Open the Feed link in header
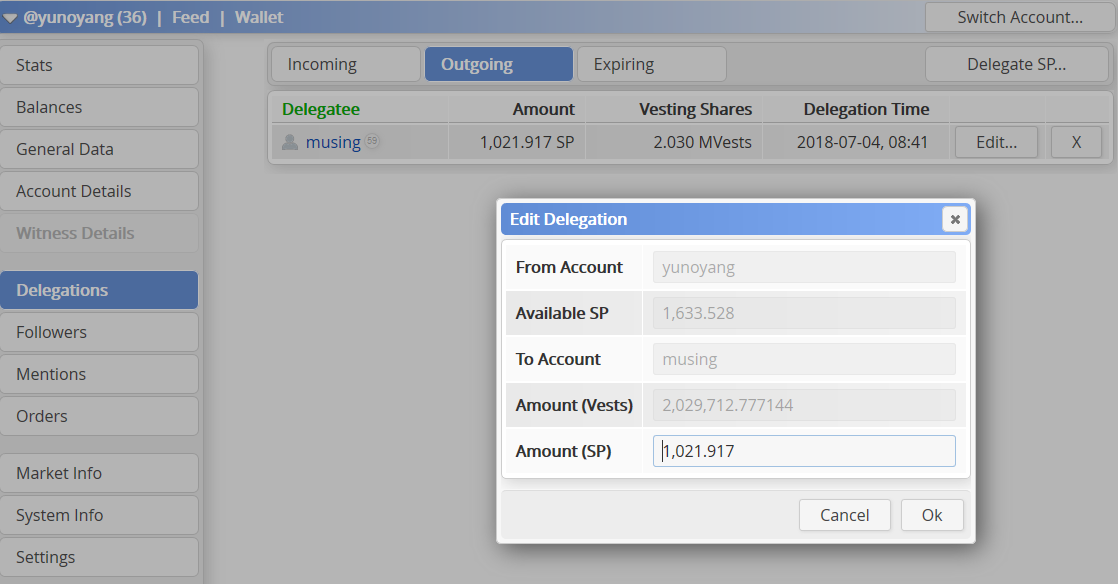Viewport: 1118px width, 584px height. (190, 17)
